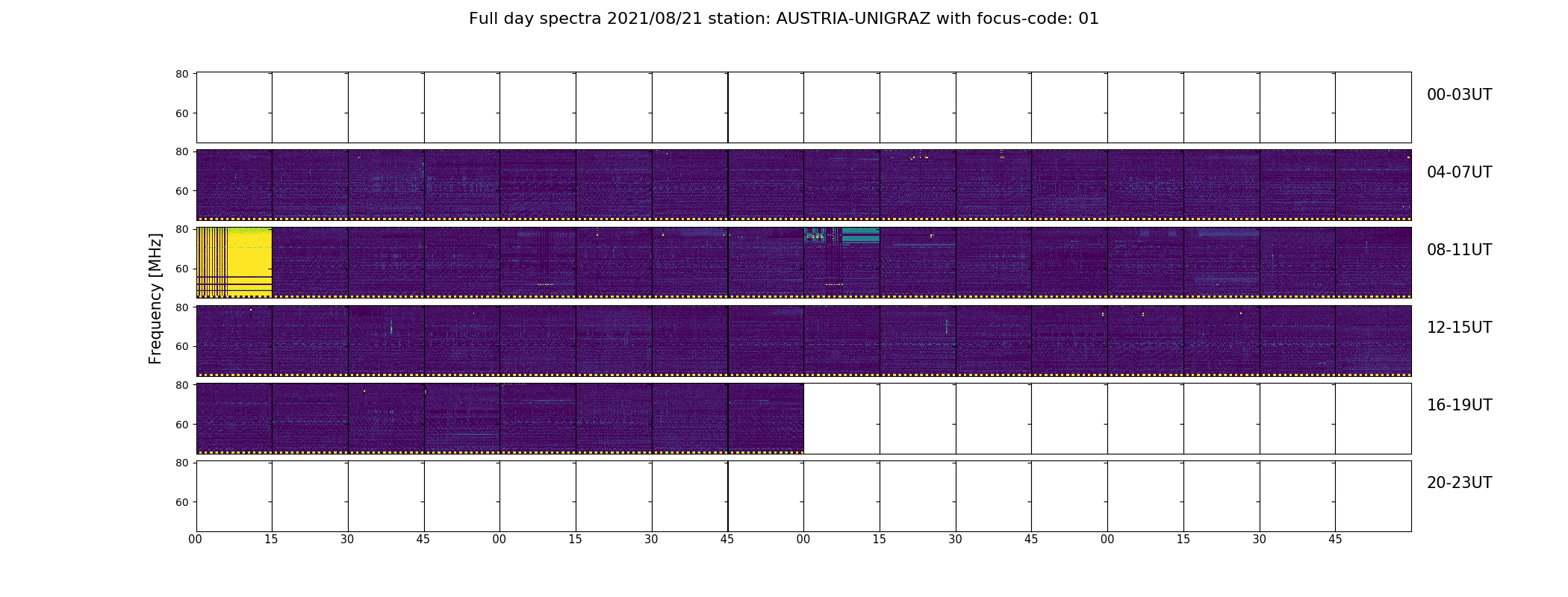Click the empty 00-03UT panel row
This screenshot has height=597, width=1568.
(804, 107)
